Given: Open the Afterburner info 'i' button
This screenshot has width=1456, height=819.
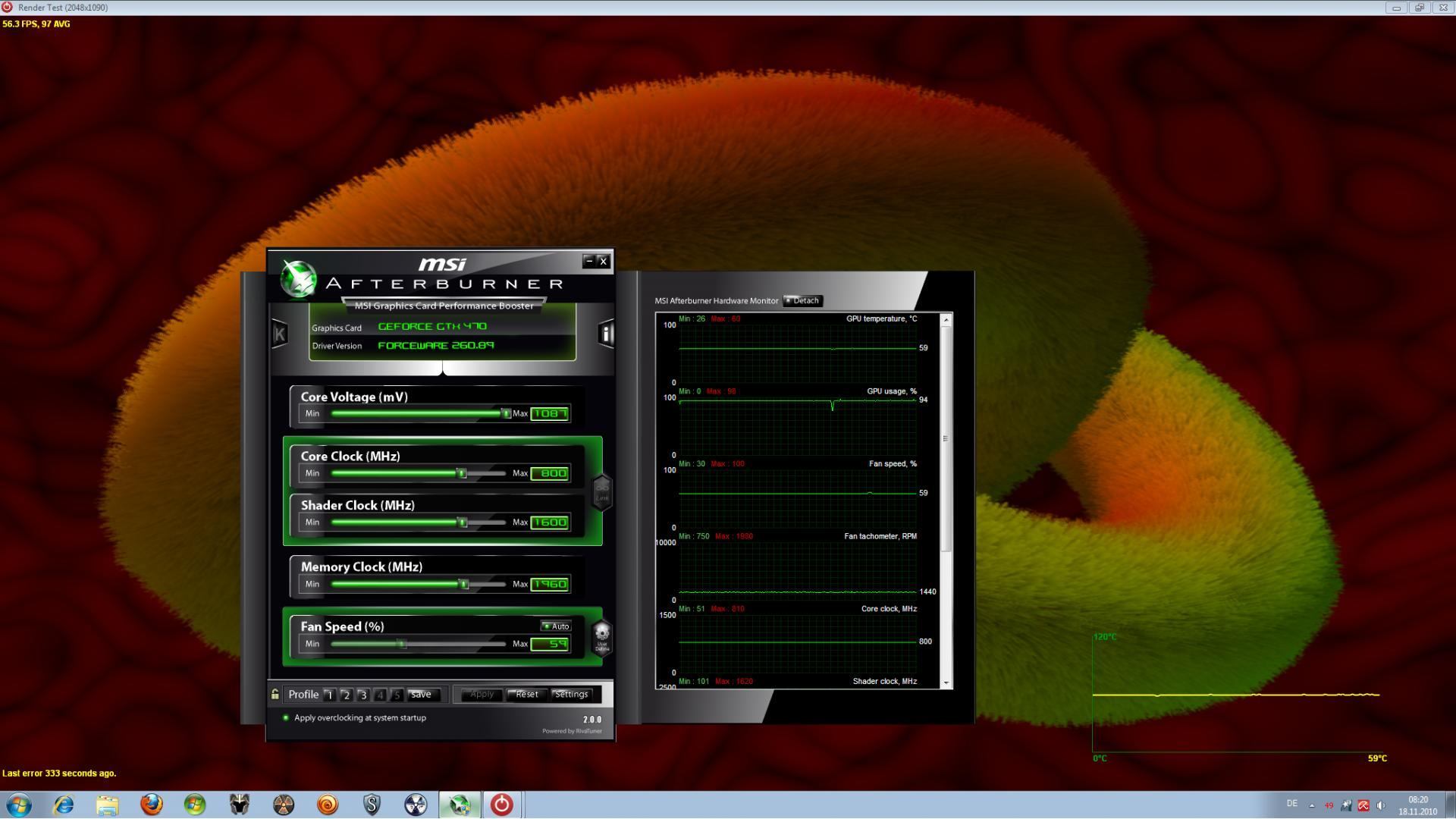Looking at the screenshot, I should 606,334.
